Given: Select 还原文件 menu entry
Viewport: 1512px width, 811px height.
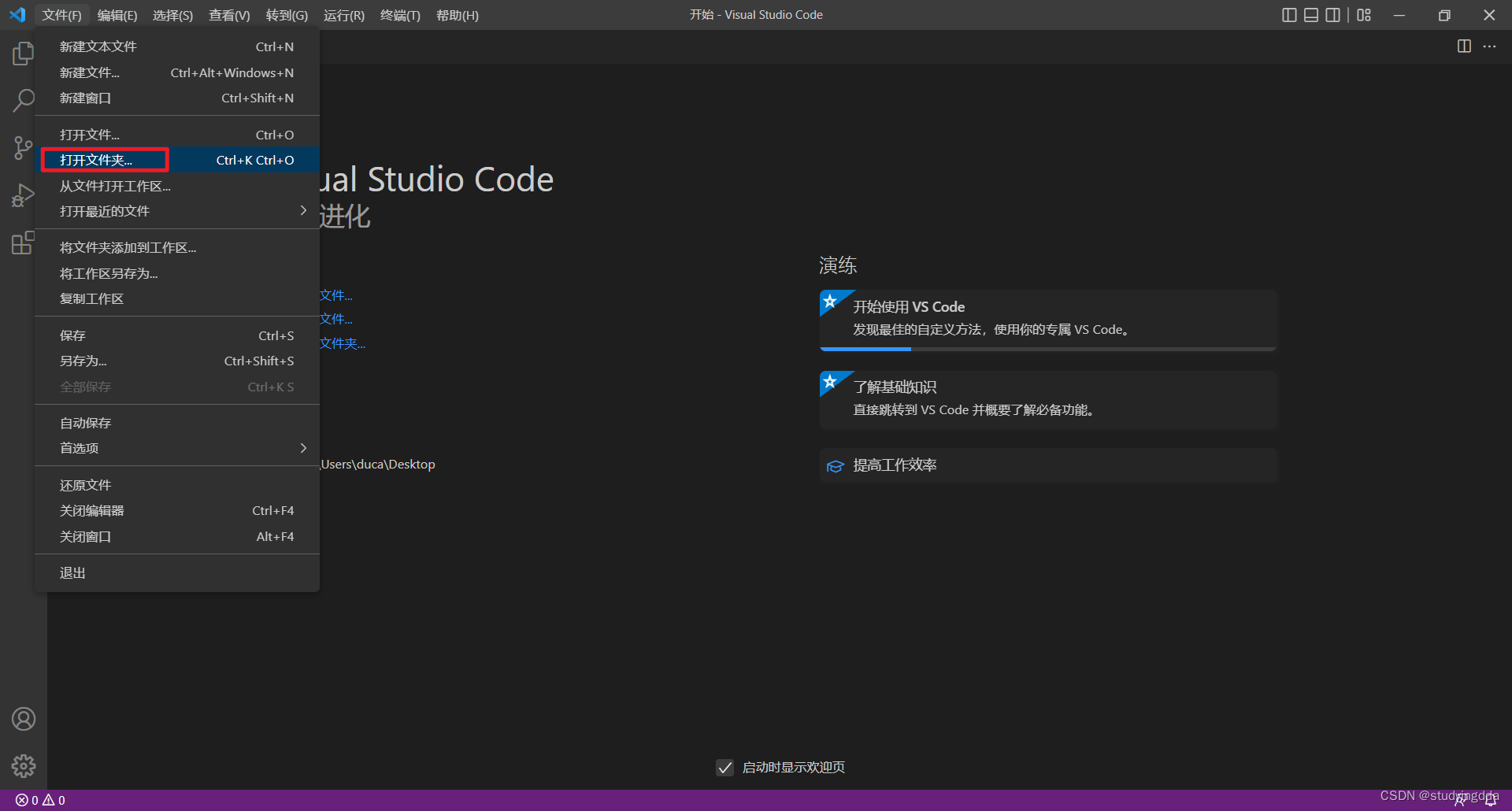Looking at the screenshot, I should (x=177, y=485).
